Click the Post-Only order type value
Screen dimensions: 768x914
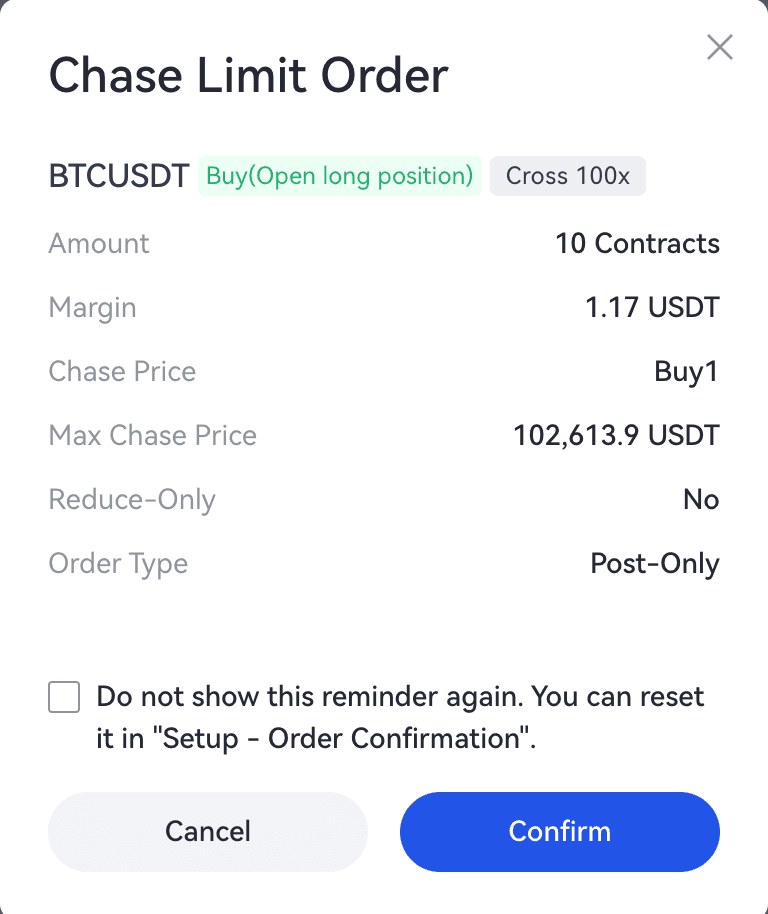pos(654,563)
